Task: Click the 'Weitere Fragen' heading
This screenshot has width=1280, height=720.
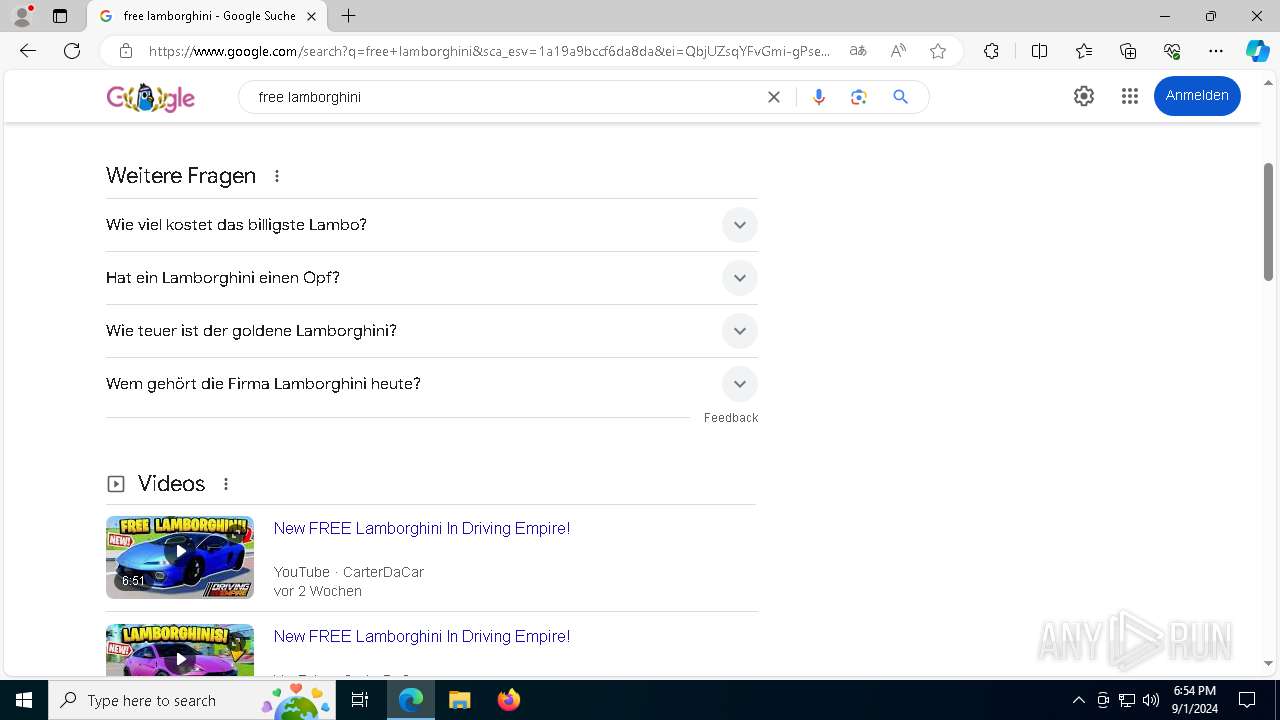Action: (x=181, y=176)
